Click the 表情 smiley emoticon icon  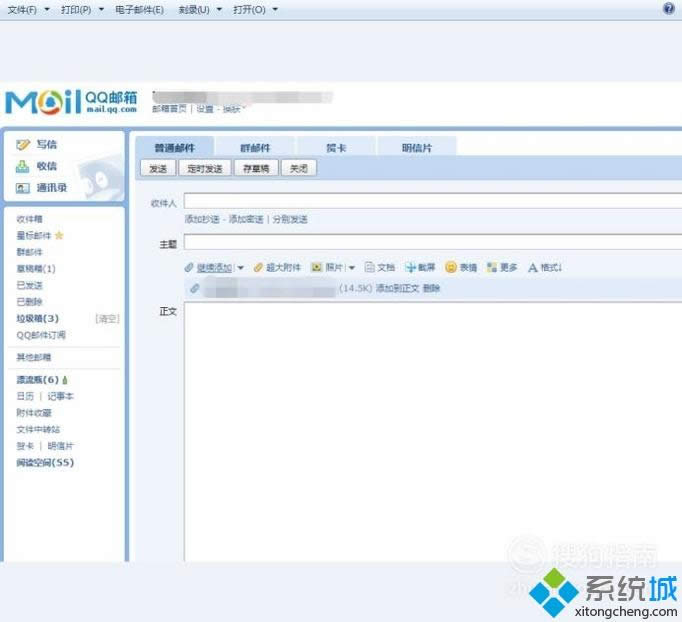point(451,267)
